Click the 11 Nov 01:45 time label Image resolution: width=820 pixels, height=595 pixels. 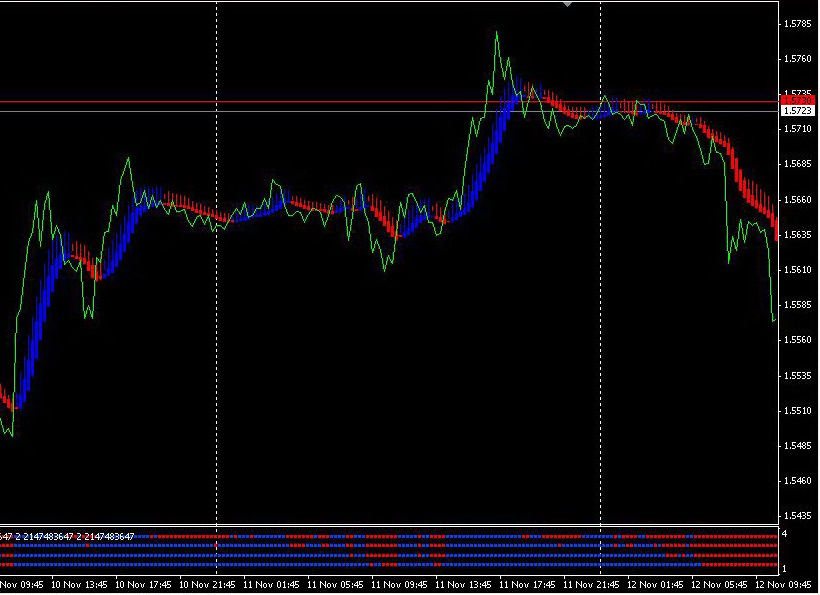click(x=271, y=585)
